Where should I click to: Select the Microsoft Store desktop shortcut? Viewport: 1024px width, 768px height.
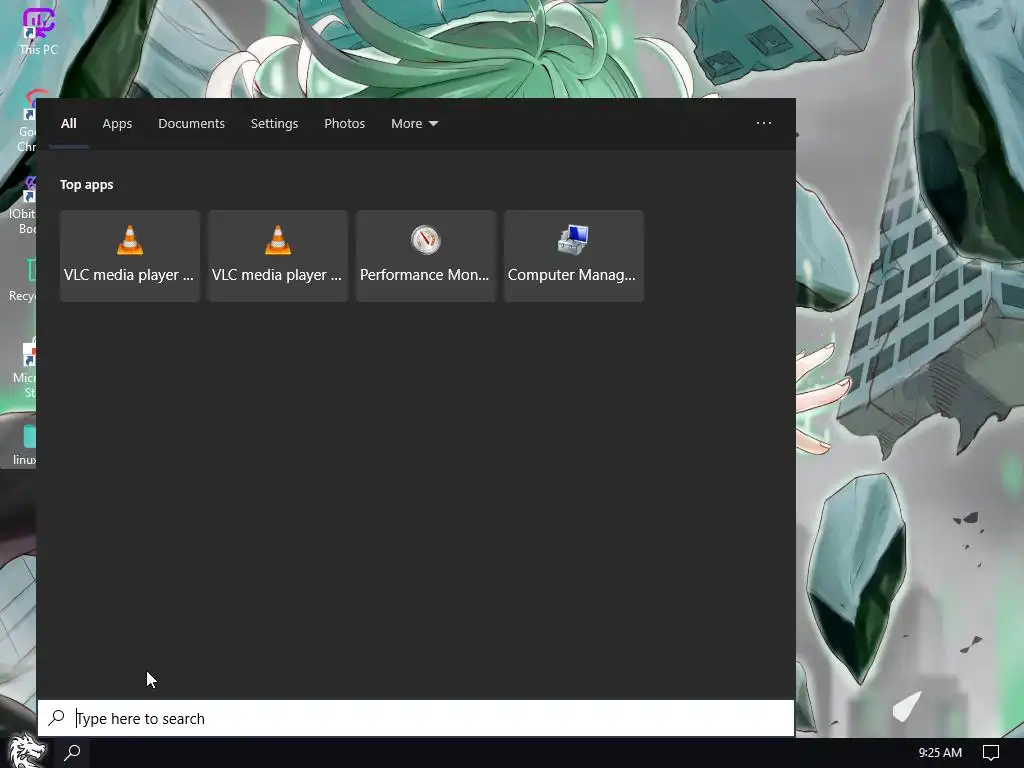(x=25, y=367)
